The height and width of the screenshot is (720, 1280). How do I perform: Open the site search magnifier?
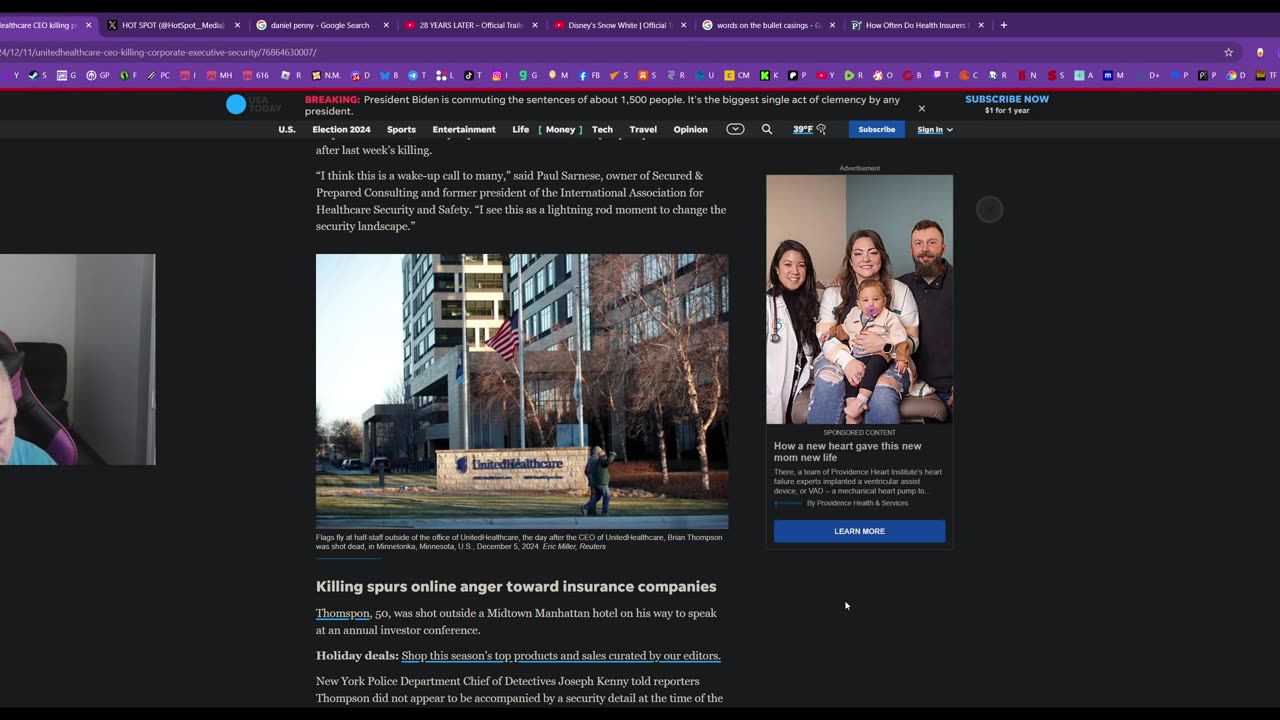click(767, 129)
